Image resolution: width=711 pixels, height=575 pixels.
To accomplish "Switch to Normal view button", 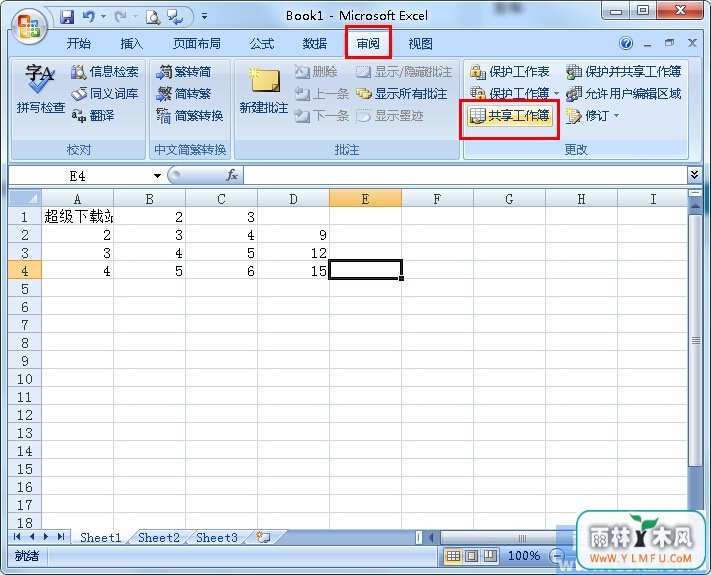I will (453, 556).
